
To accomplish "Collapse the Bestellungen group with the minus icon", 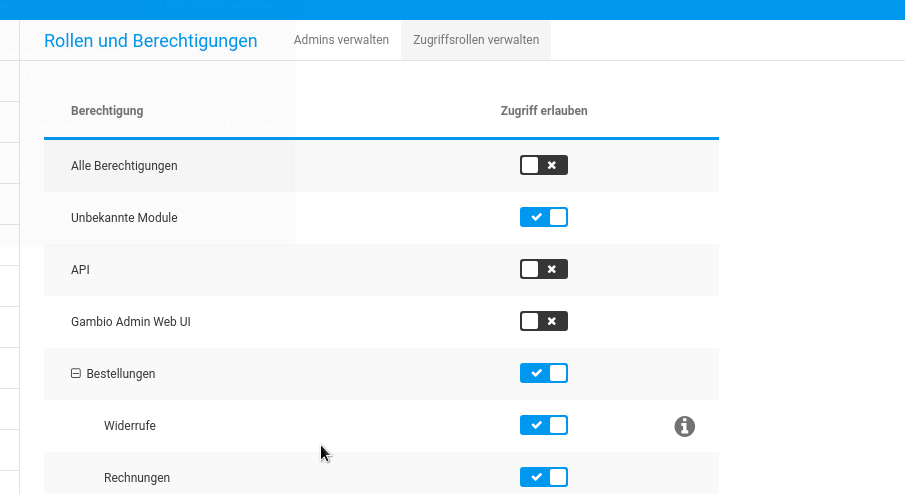I will [x=76, y=373].
